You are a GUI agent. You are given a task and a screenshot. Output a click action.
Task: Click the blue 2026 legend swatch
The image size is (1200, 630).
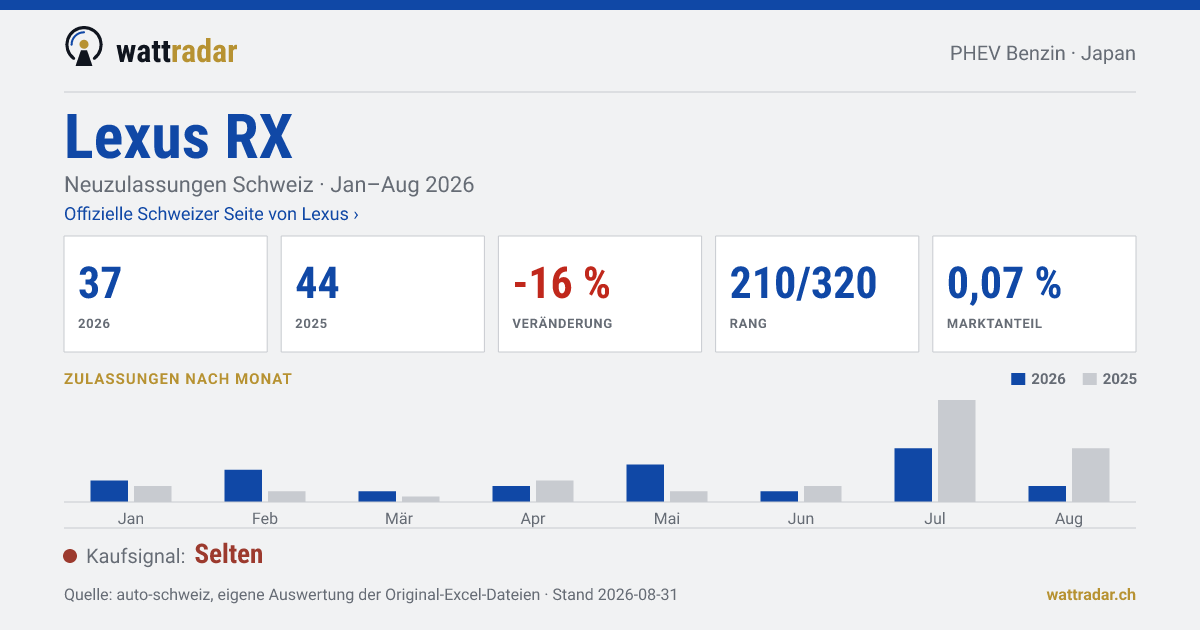click(1019, 379)
